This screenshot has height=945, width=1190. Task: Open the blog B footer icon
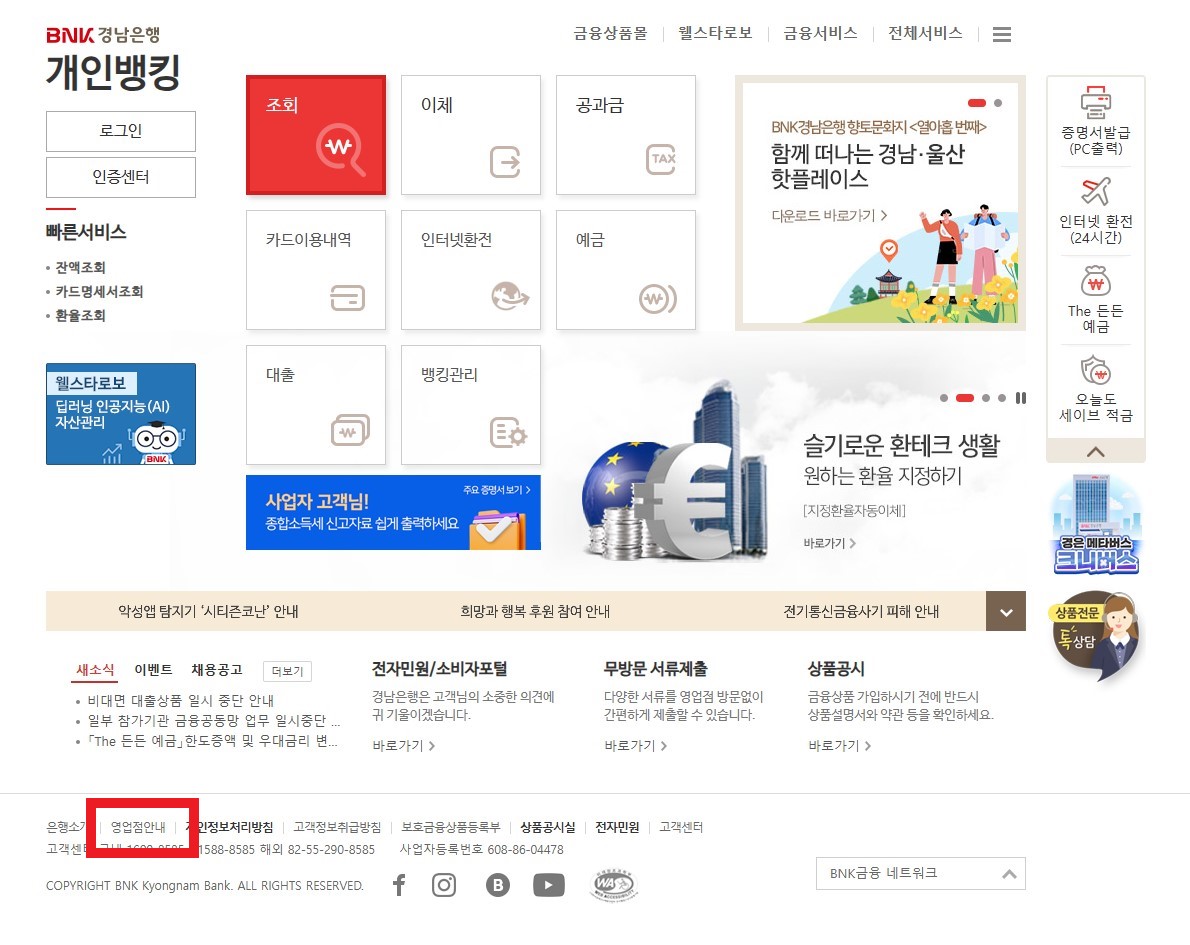(498, 885)
